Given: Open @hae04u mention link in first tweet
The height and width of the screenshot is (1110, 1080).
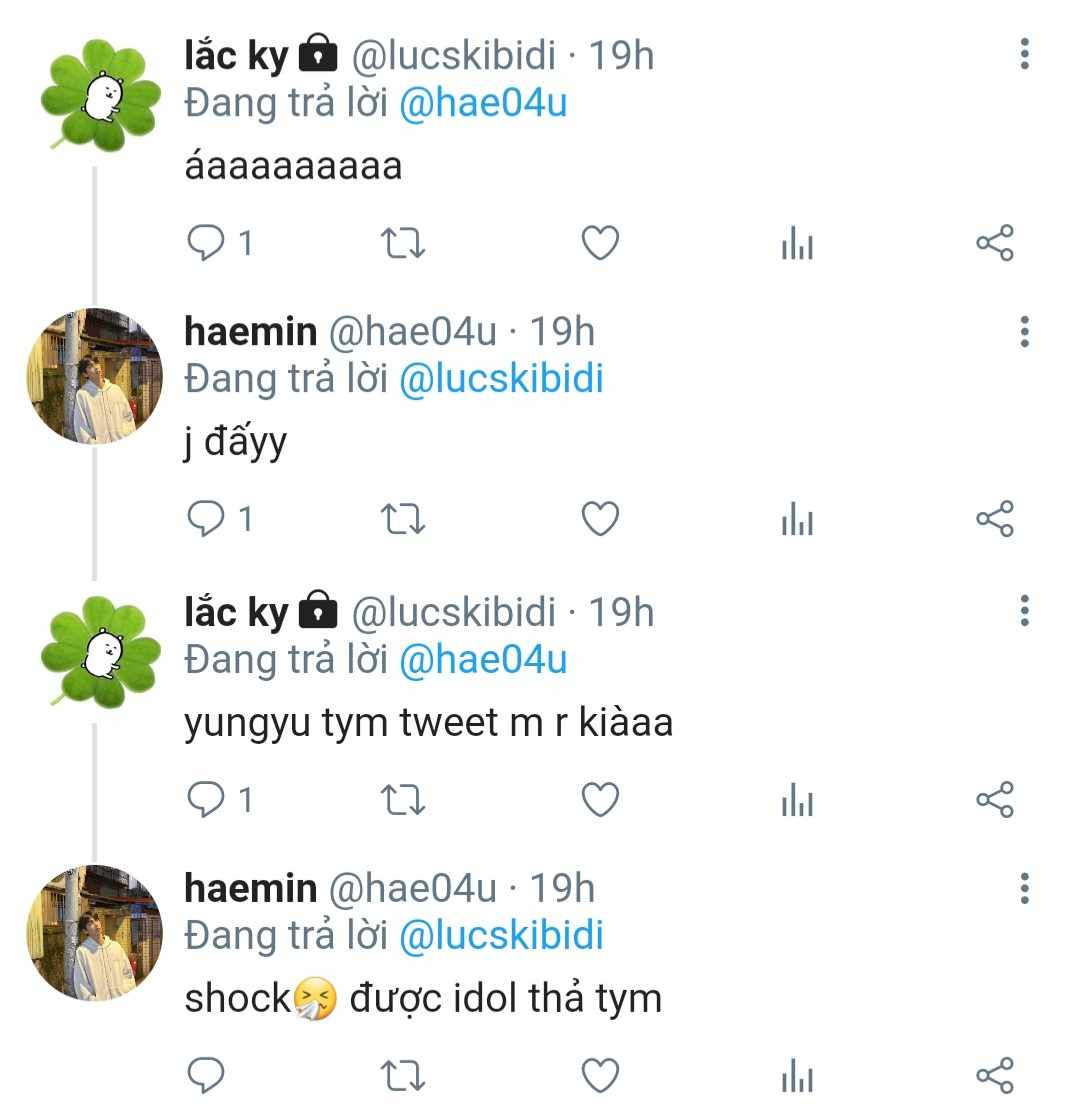Looking at the screenshot, I should pos(483,104).
